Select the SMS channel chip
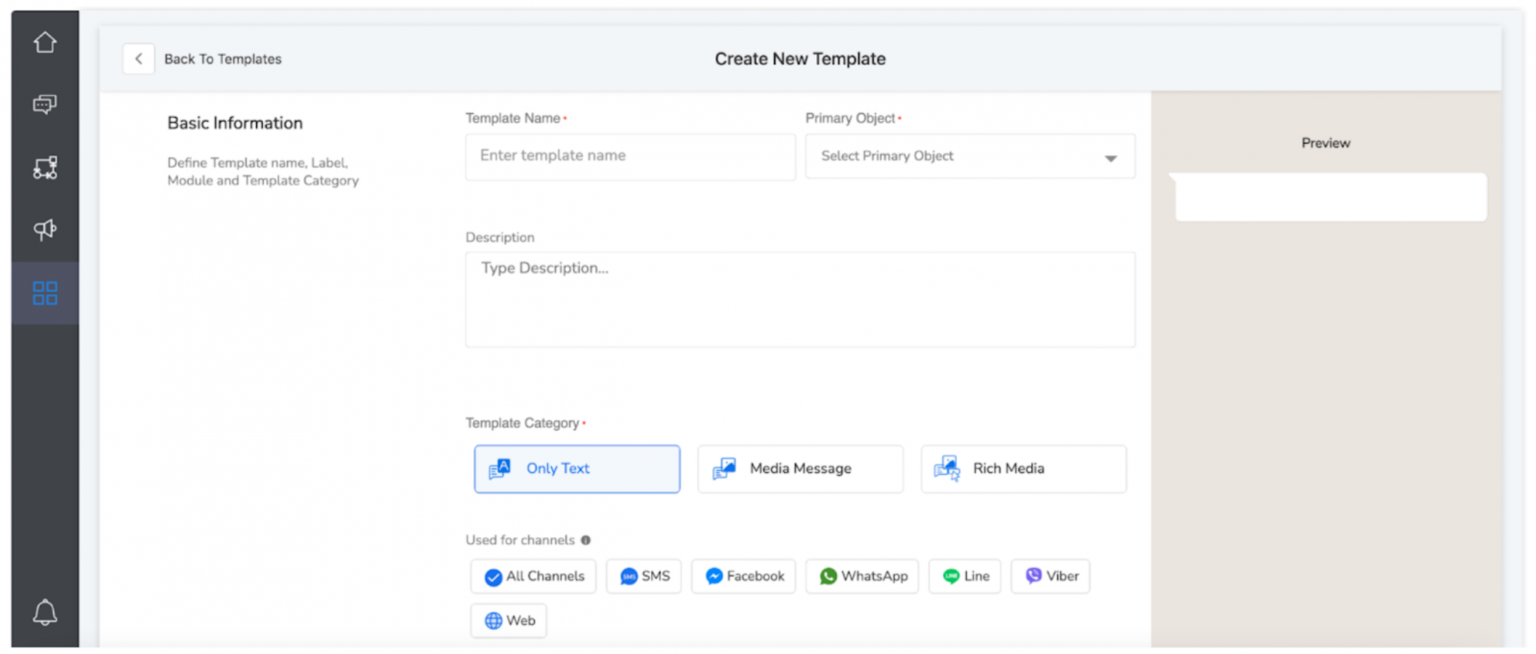The width and height of the screenshot is (1536, 654). [643, 576]
